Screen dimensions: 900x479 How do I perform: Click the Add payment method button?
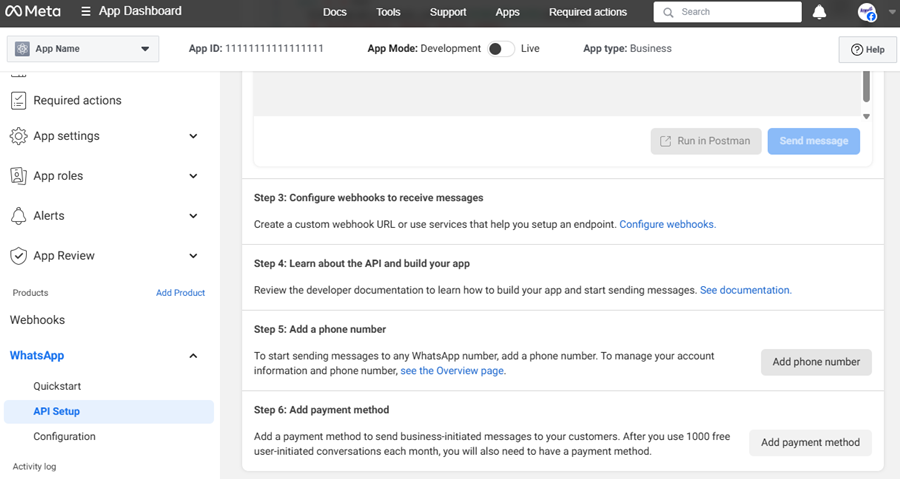click(810, 442)
